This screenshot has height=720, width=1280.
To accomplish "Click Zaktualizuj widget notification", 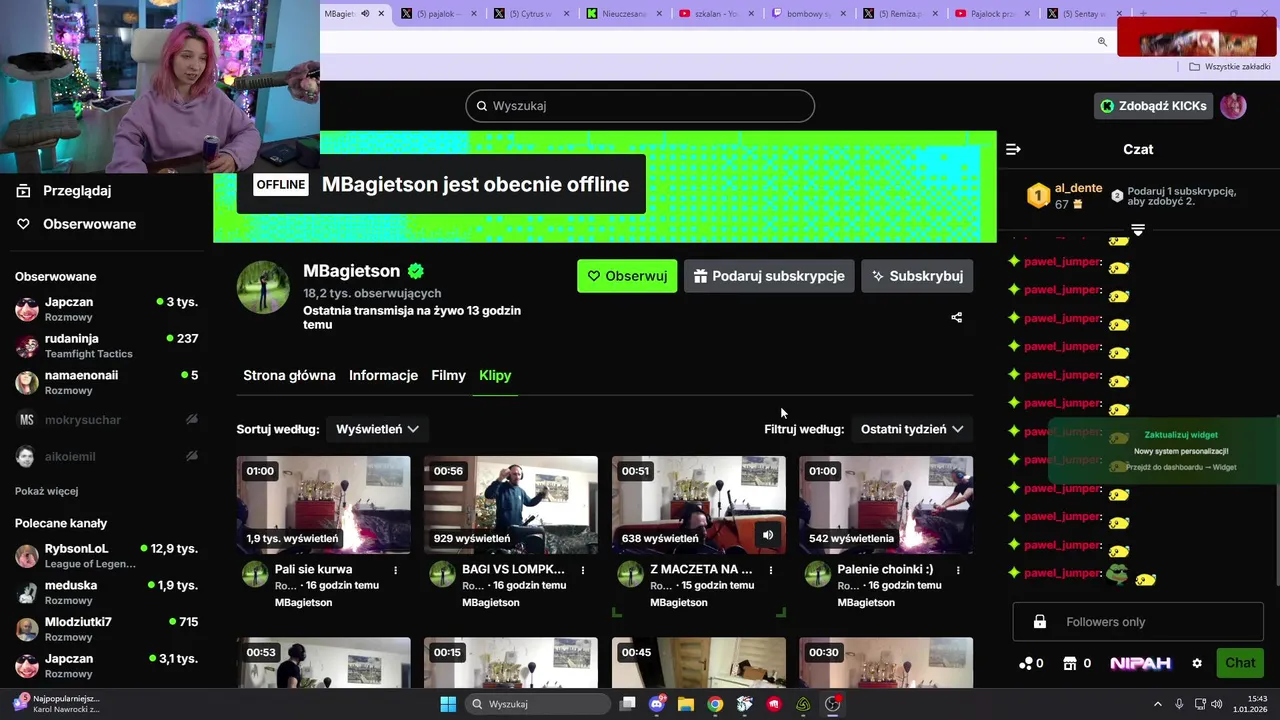I will (1181, 435).
